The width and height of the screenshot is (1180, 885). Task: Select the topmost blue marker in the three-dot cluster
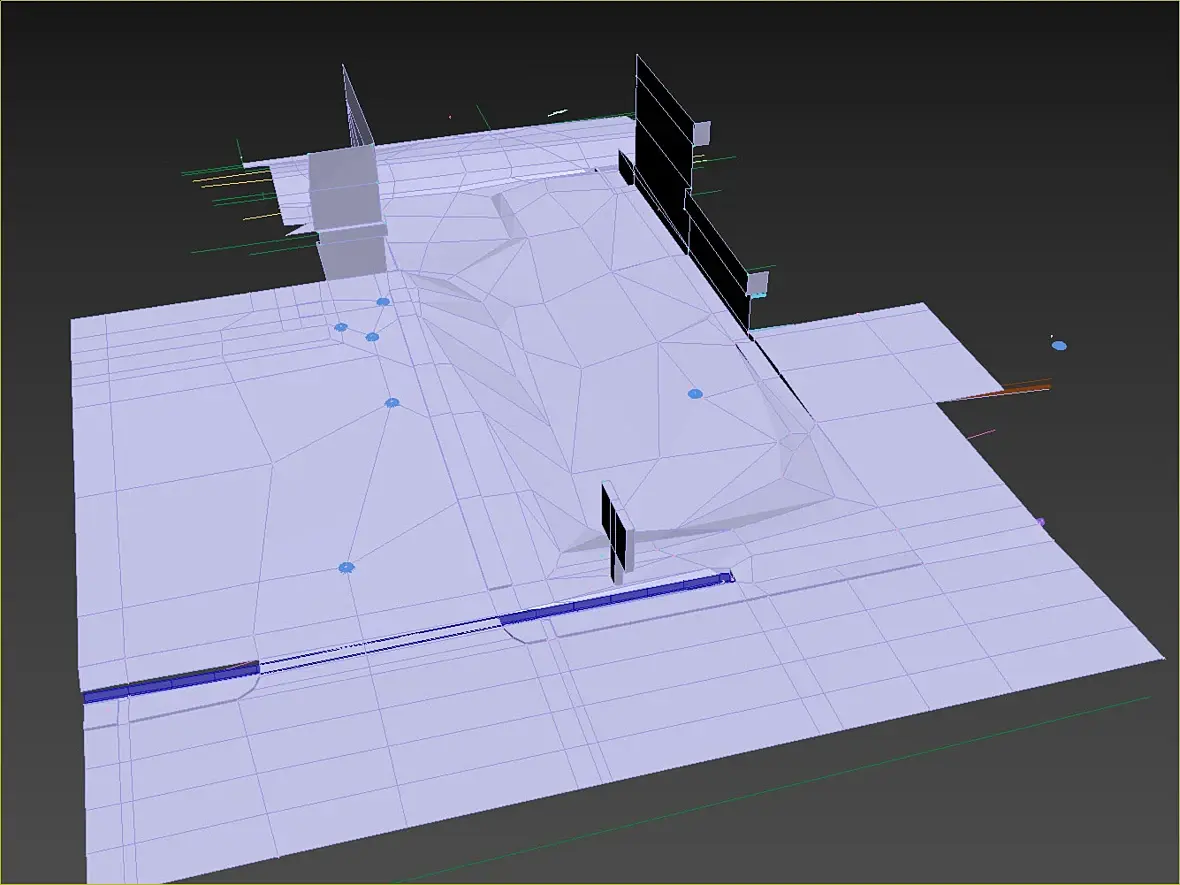pyautogui.click(x=383, y=301)
